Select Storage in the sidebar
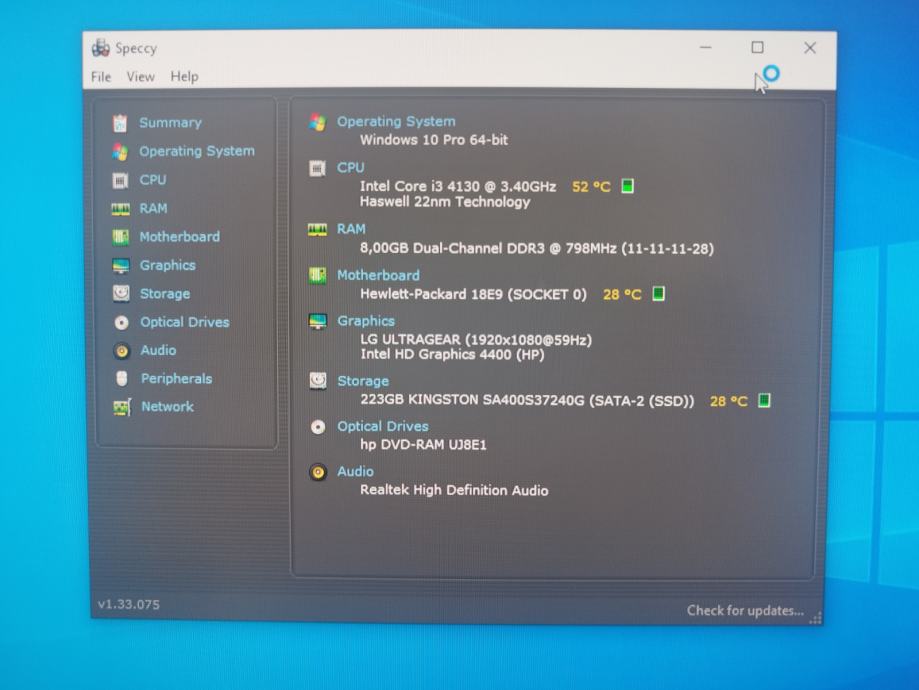Screen dimensions: 919x690 (165, 294)
